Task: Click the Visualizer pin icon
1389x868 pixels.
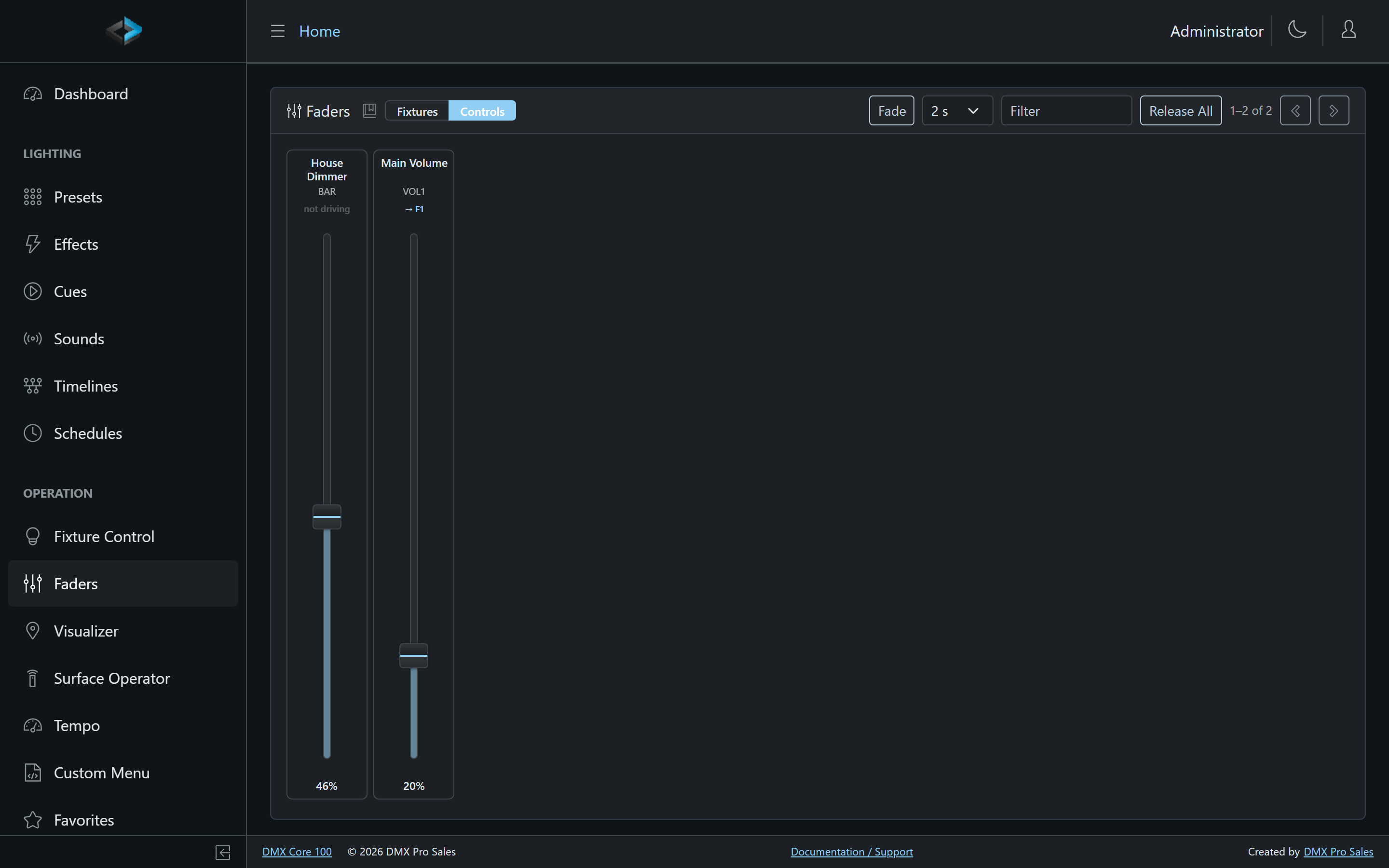Action: pyautogui.click(x=33, y=631)
